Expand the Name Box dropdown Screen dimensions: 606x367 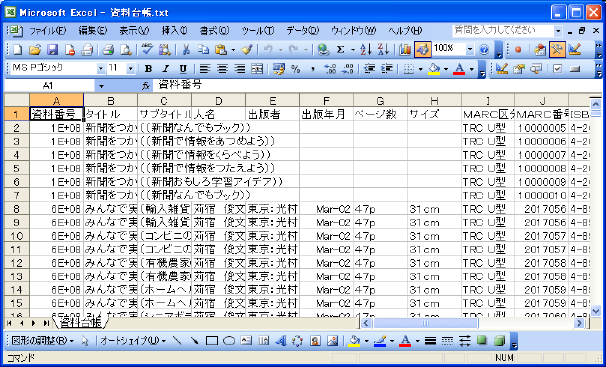coord(101,86)
